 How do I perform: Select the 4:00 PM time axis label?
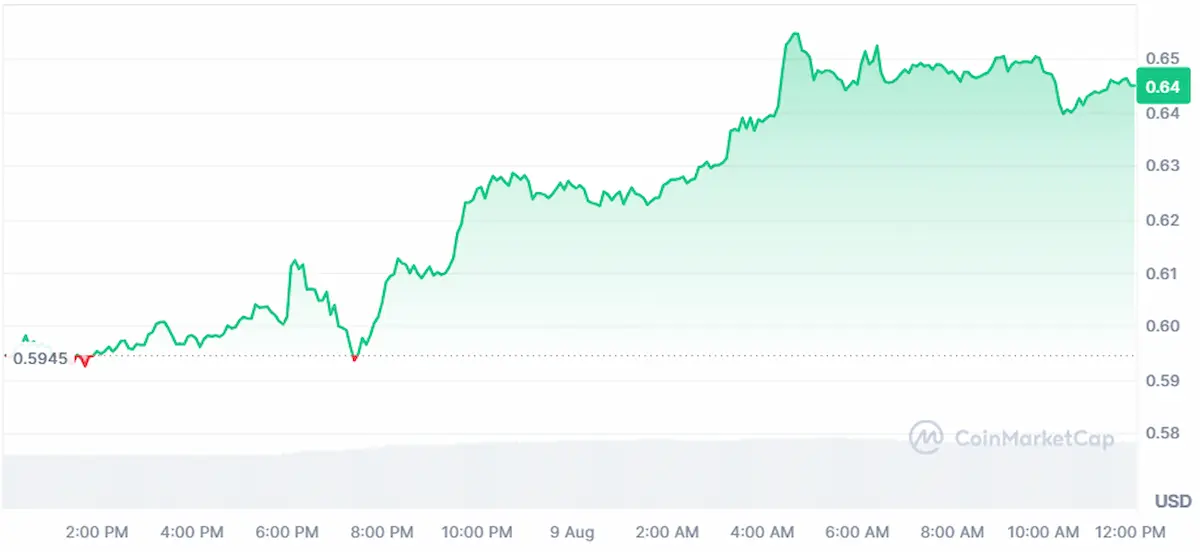coord(191,531)
